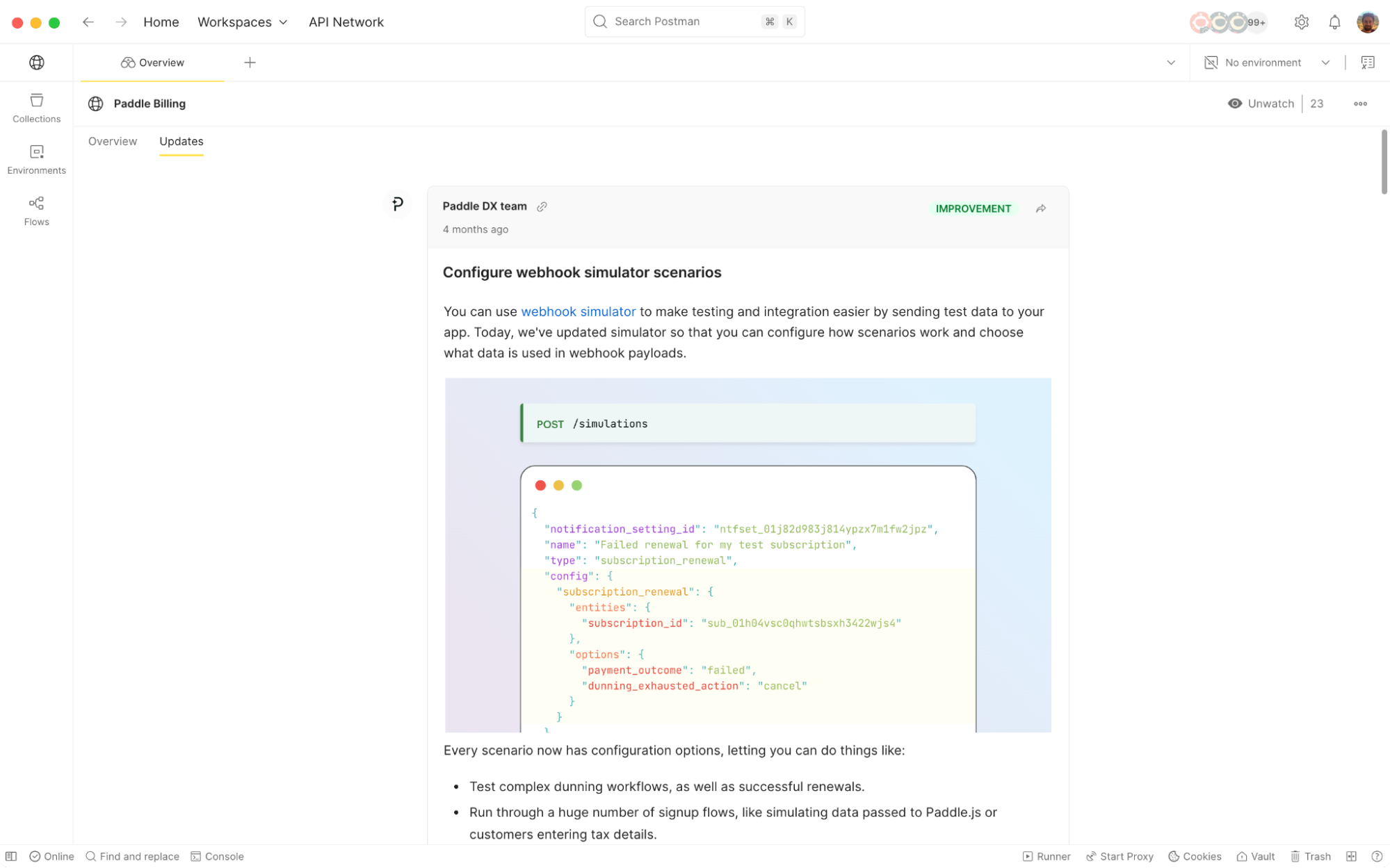Toggle Start Proxy in status bar
Viewport: 1390px width, 868px height.
[x=1119, y=856]
